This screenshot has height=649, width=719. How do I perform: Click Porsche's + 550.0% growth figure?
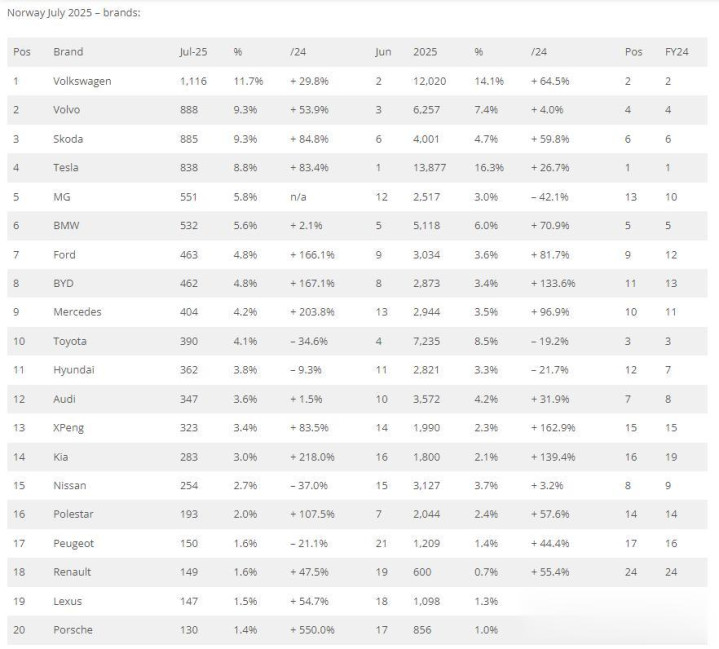point(312,630)
